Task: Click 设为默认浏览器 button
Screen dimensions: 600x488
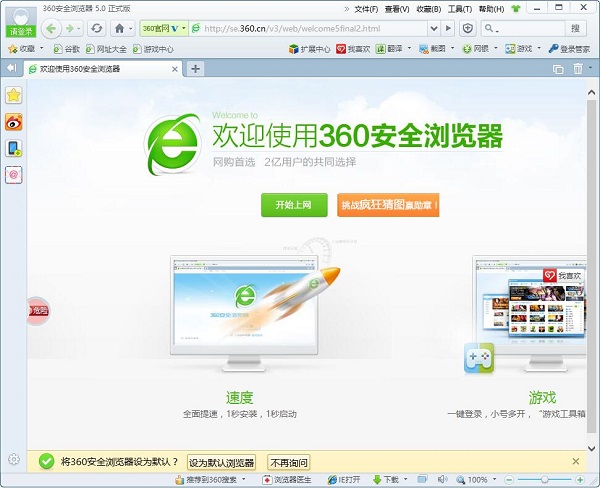Action: point(221,462)
